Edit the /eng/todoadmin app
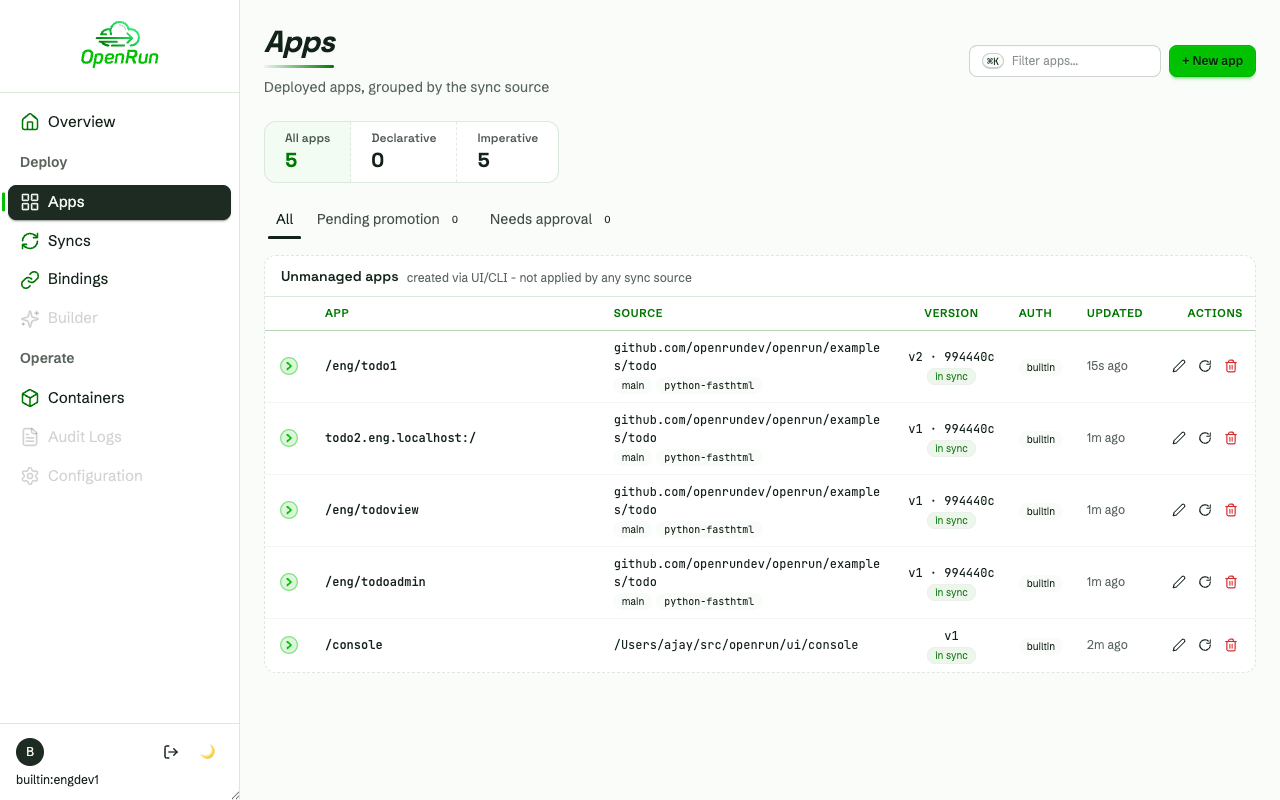This screenshot has height=800, width=1280. tap(1179, 582)
